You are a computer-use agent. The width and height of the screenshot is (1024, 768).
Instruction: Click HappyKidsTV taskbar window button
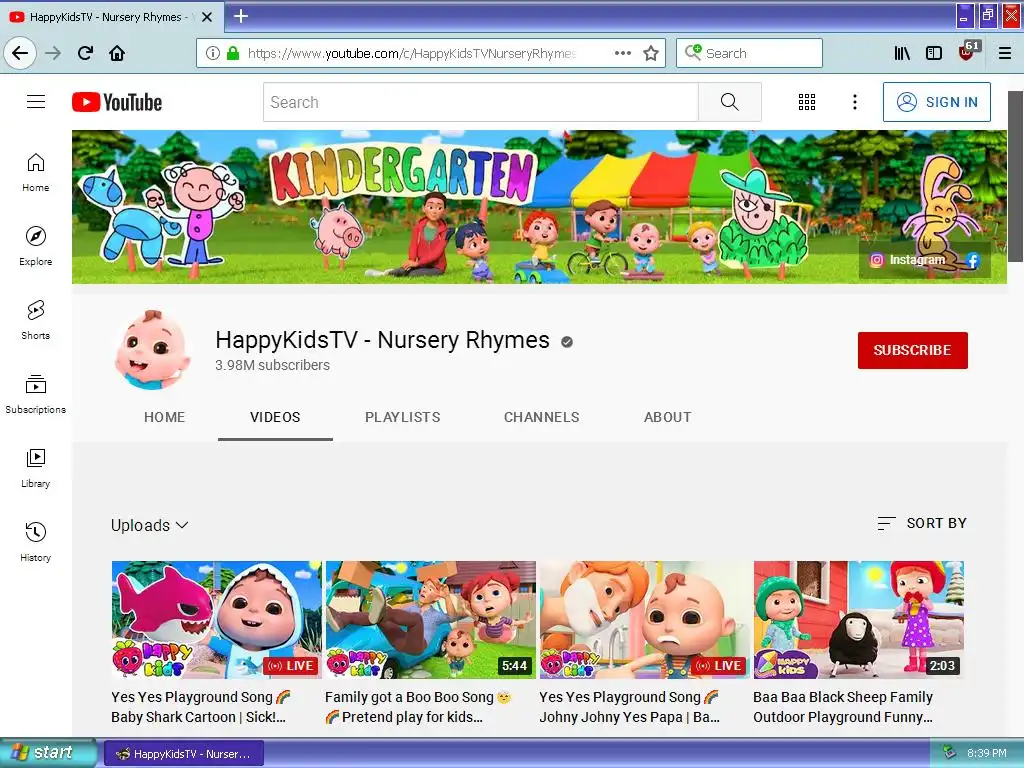click(184, 754)
